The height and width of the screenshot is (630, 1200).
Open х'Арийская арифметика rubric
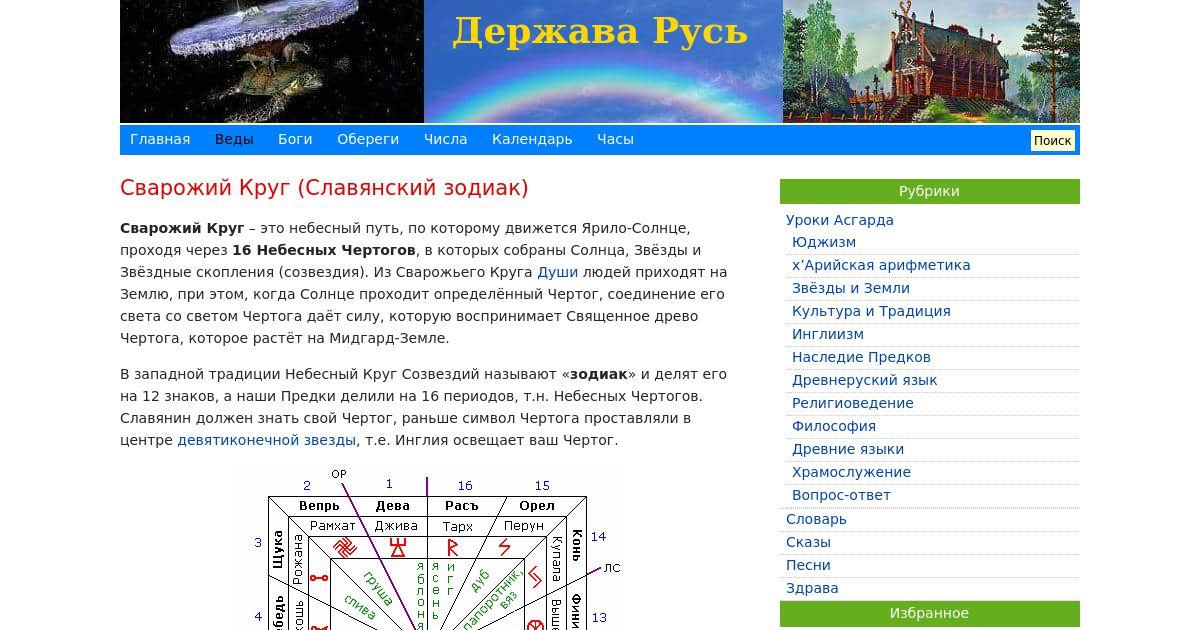pos(881,265)
